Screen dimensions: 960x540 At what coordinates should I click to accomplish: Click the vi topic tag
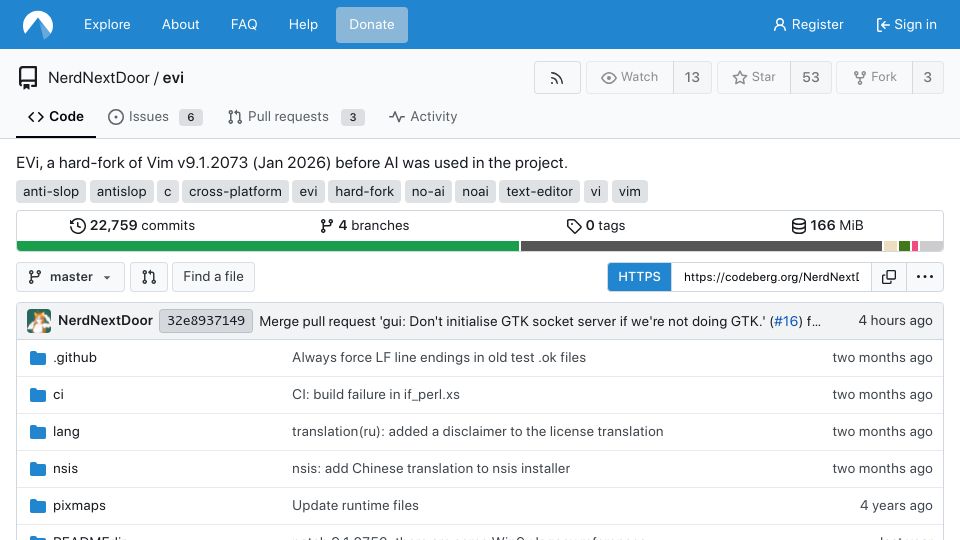click(596, 192)
